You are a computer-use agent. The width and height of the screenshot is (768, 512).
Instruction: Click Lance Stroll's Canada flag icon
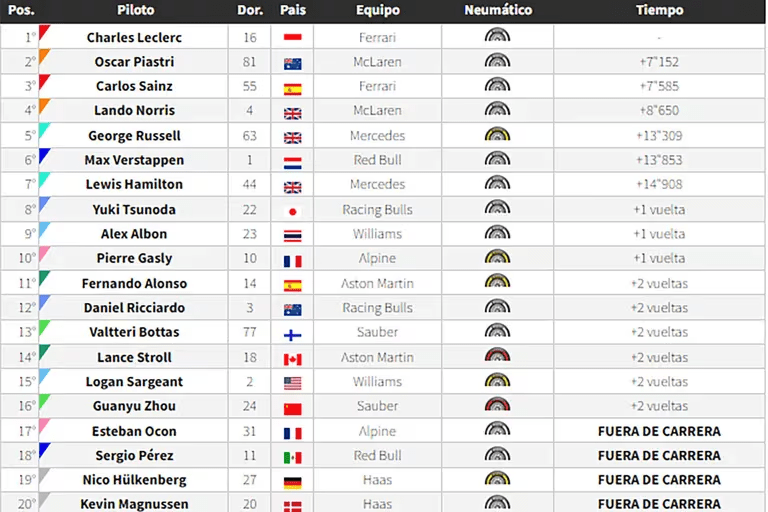pos(293,359)
